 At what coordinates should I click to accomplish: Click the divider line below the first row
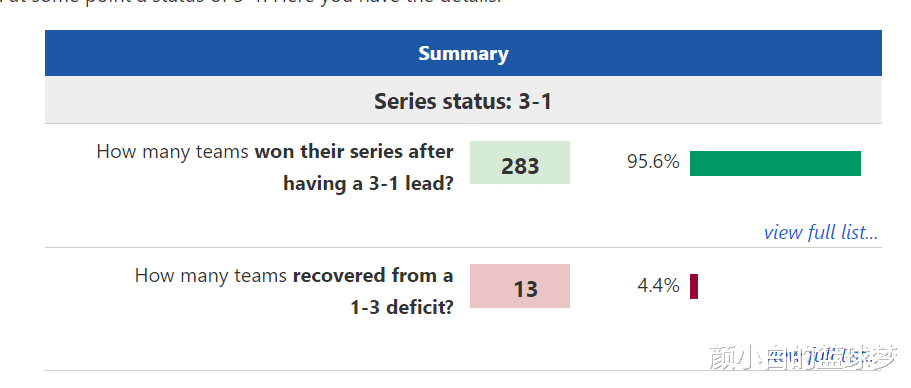[463, 247]
